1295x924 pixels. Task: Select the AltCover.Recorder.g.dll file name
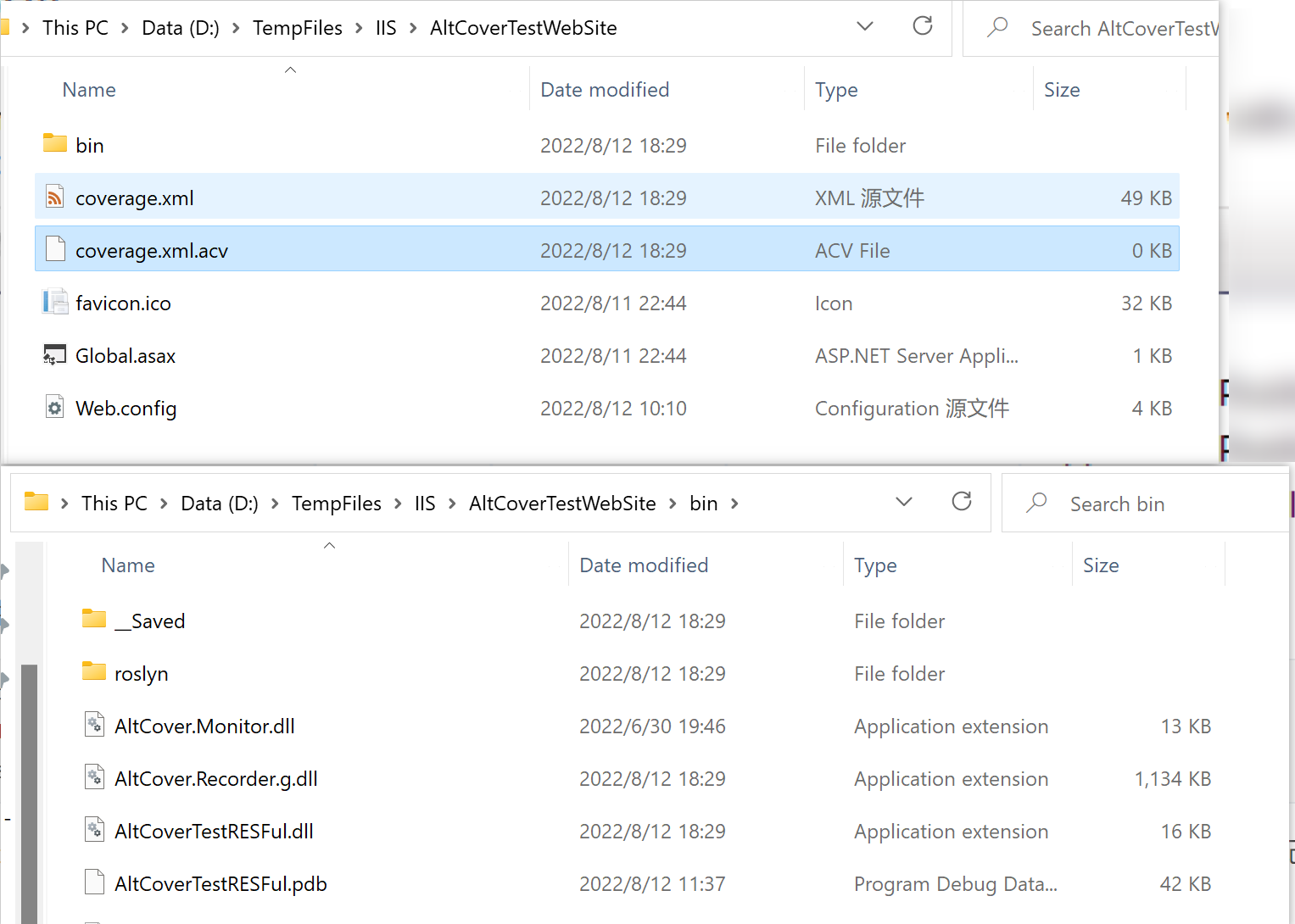216,779
